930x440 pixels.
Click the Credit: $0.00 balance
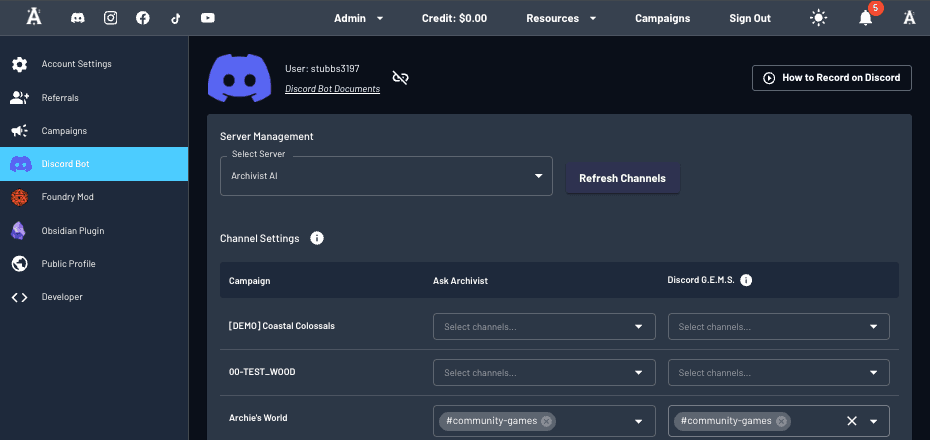click(x=454, y=18)
